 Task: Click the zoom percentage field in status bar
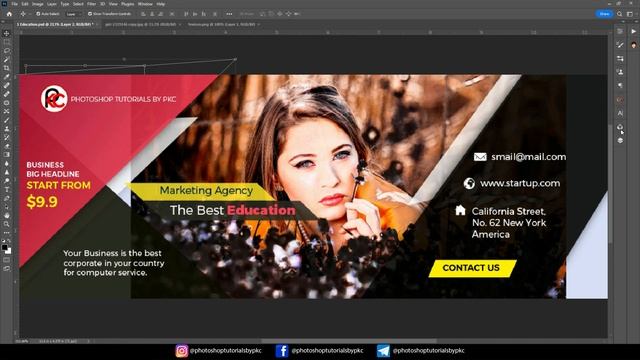pos(22,341)
